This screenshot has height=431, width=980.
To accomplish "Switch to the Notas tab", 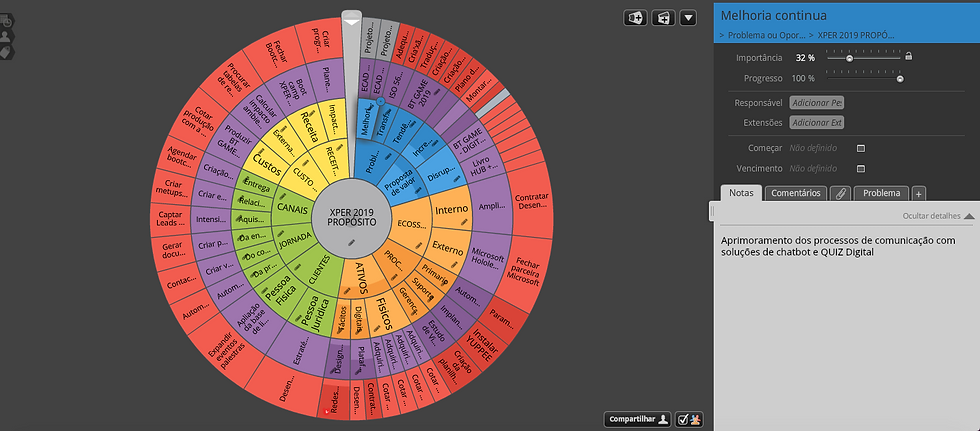I will click(741, 193).
